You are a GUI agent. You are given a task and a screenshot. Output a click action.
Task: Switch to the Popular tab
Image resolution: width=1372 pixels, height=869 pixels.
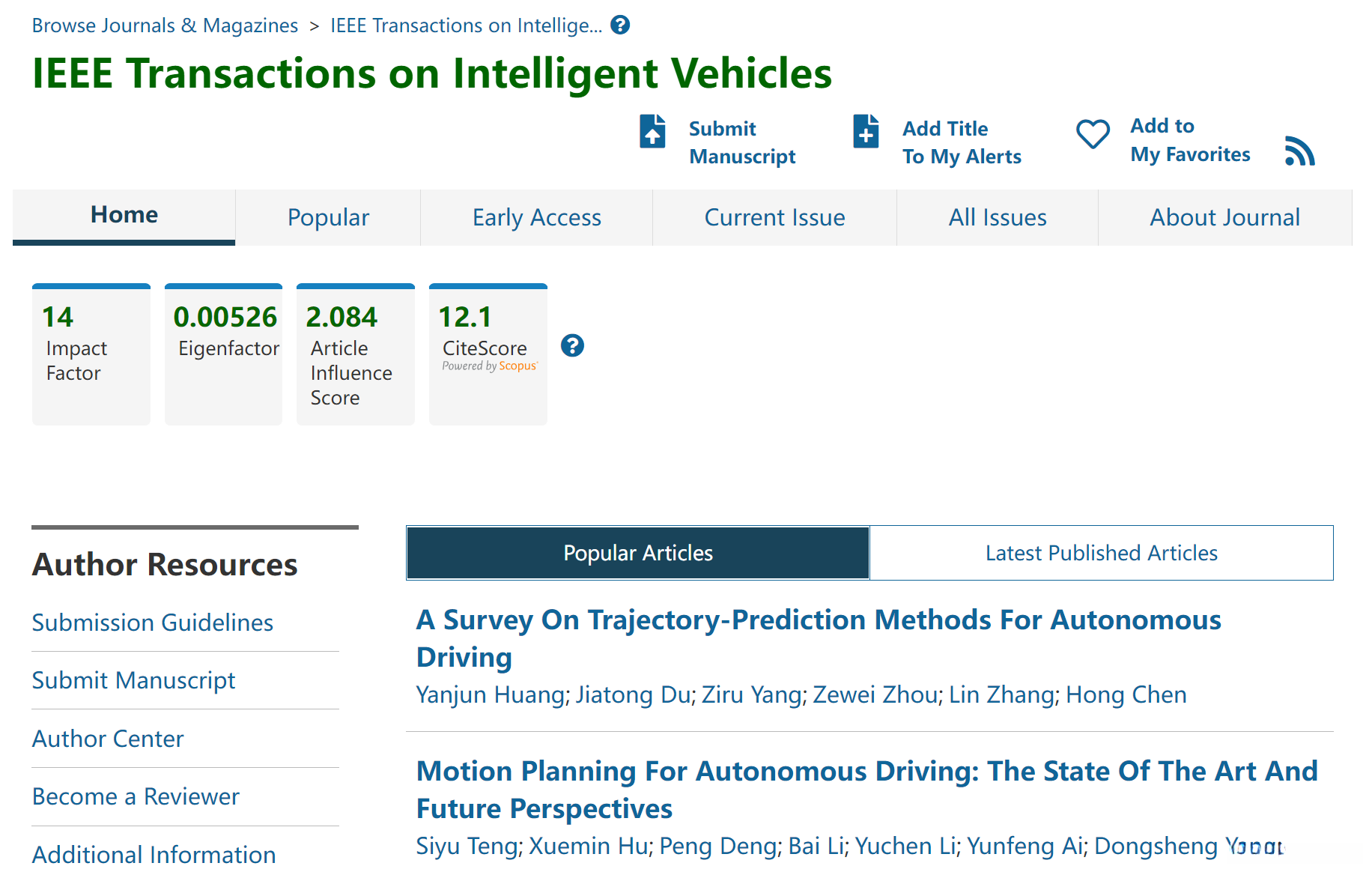click(328, 217)
